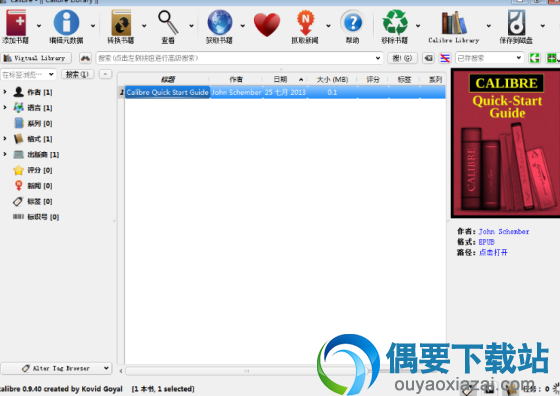Open the Alter Tag Browser dropdown
Image resolution: width=560 pixels, height=396 pixels.
(x=56, y=368)
